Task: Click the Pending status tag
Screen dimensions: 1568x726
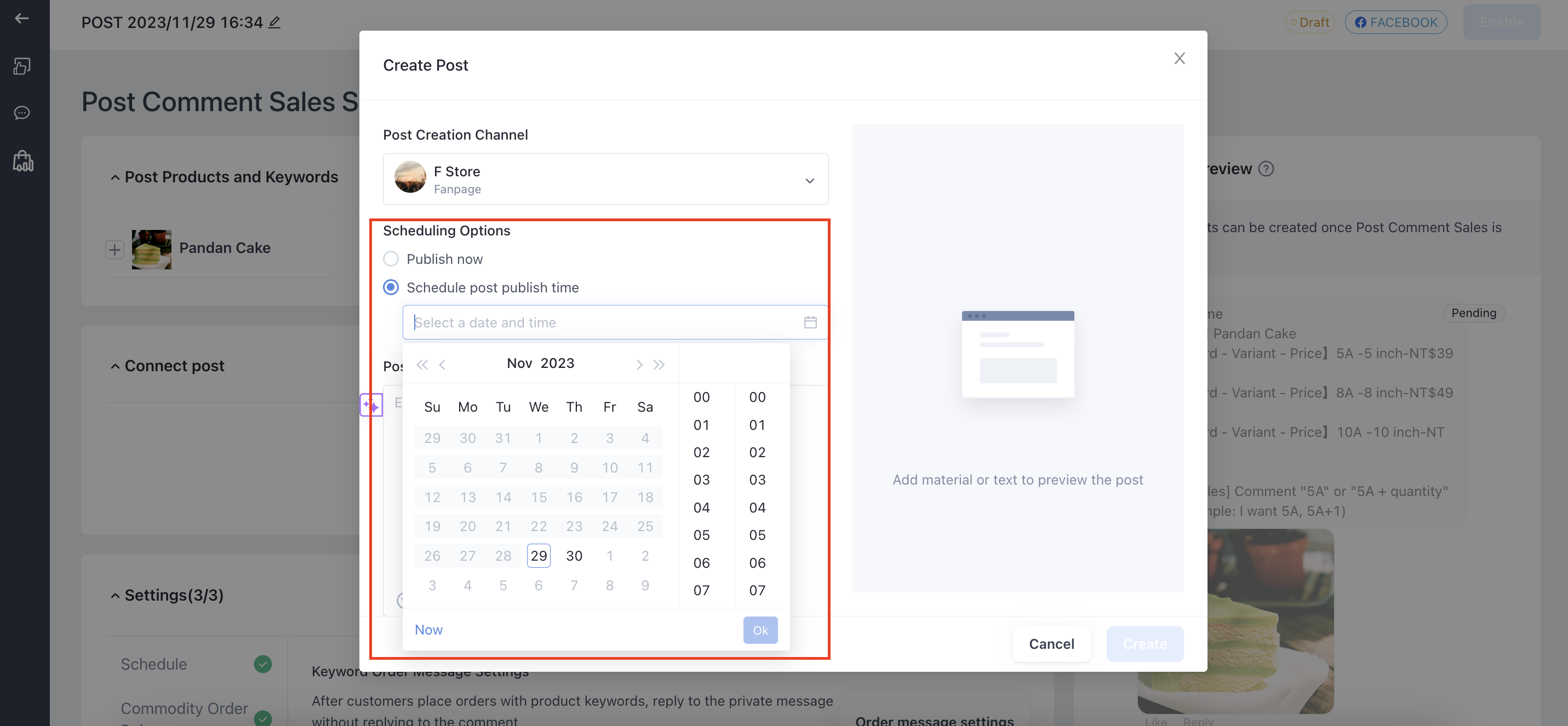Action: click(1473, 312)
